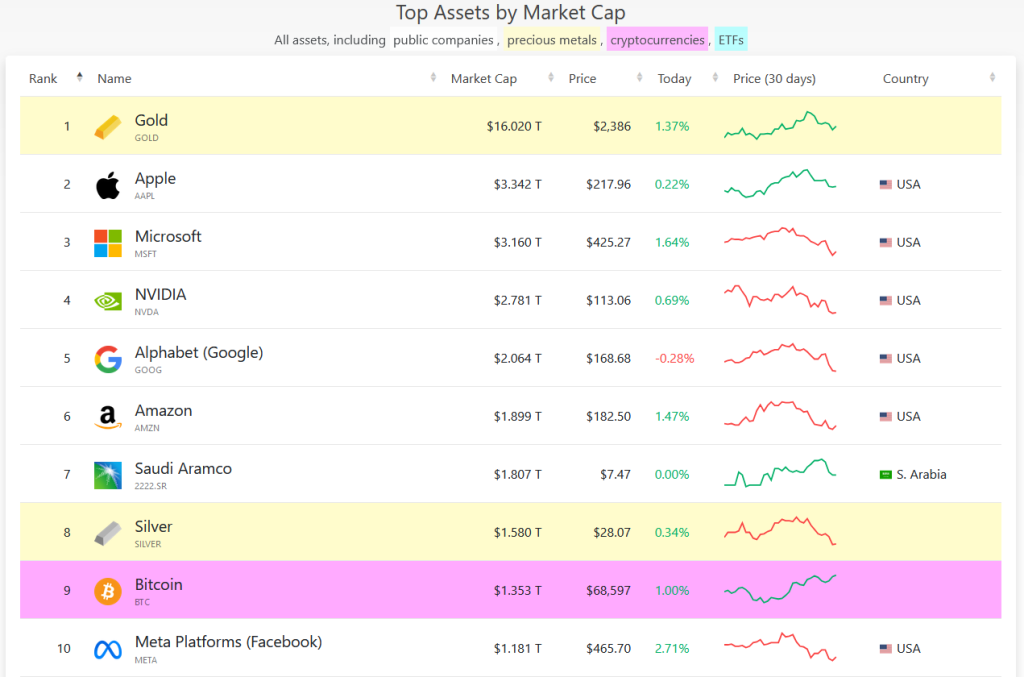1024x677 pixels.
Task: Open the Saudi Aramco link
Action: [183, 469]
